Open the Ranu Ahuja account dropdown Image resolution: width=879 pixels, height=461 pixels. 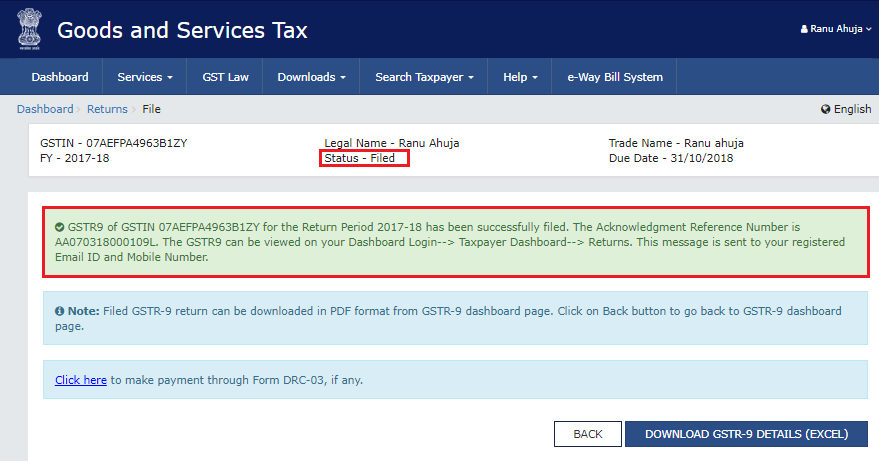[836, 29]
